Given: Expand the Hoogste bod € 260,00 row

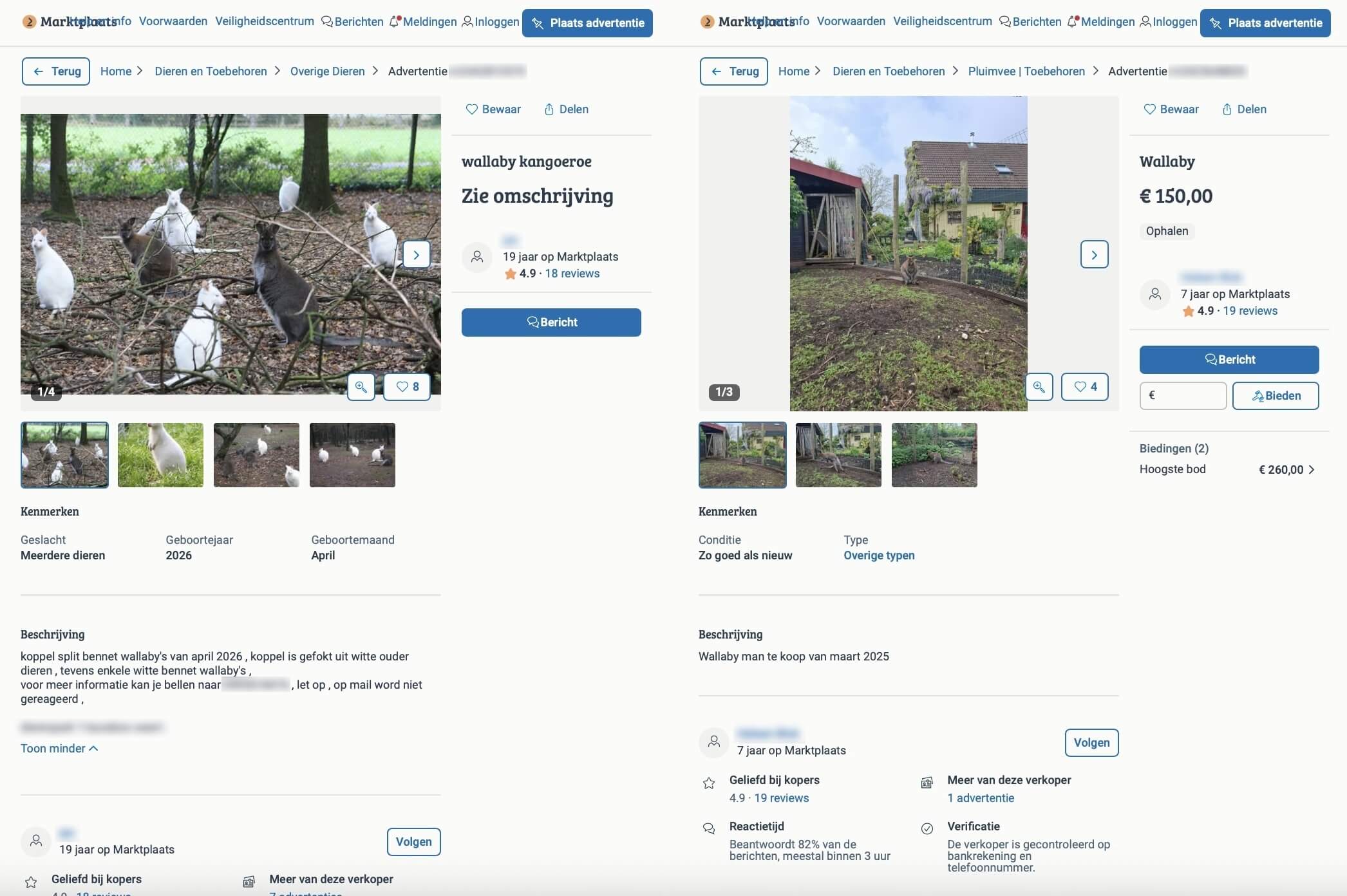Looking at the screenshot, I should 1228,469.
